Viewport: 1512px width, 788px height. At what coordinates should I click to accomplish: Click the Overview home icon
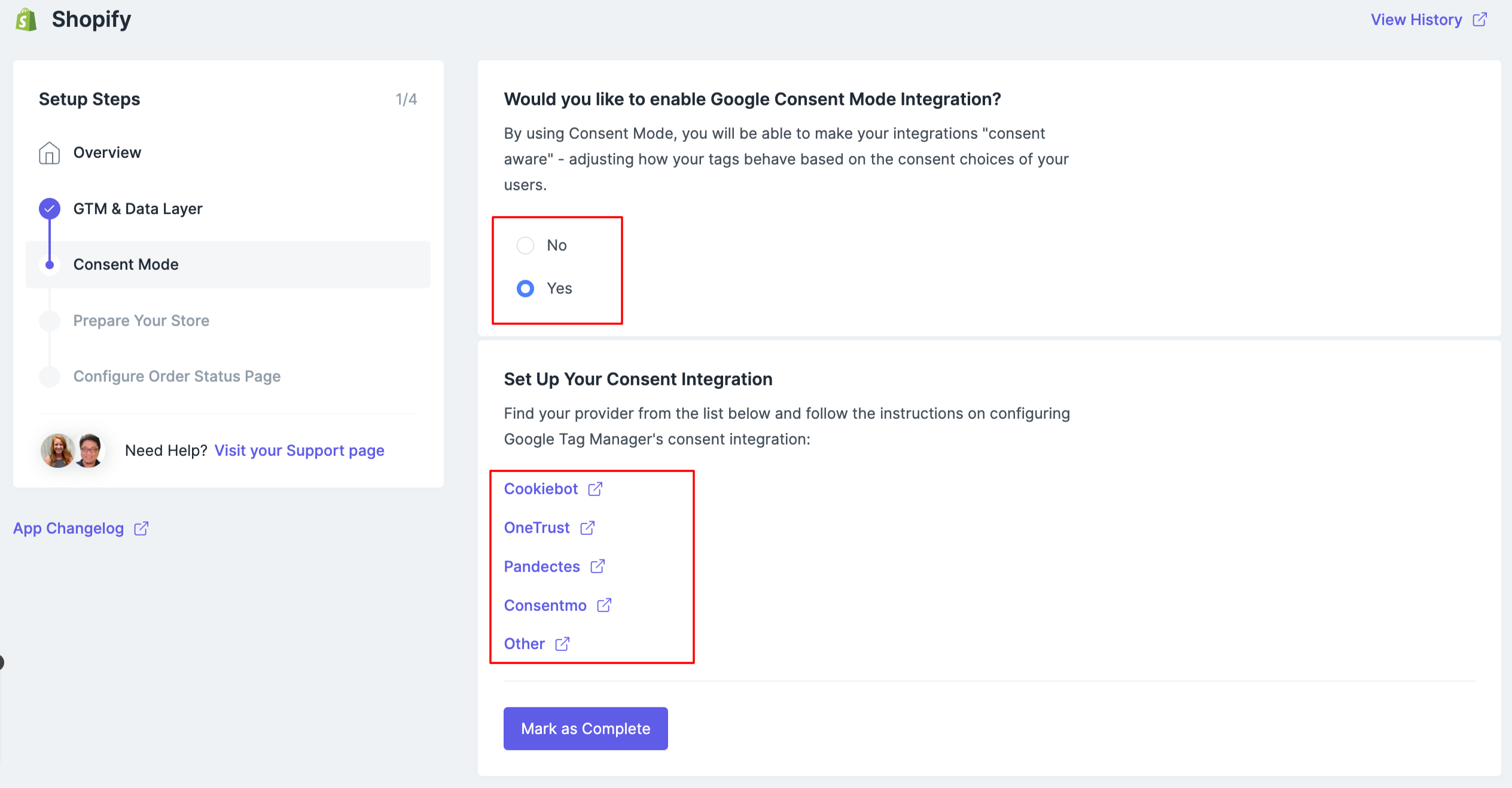click(49, 153)
